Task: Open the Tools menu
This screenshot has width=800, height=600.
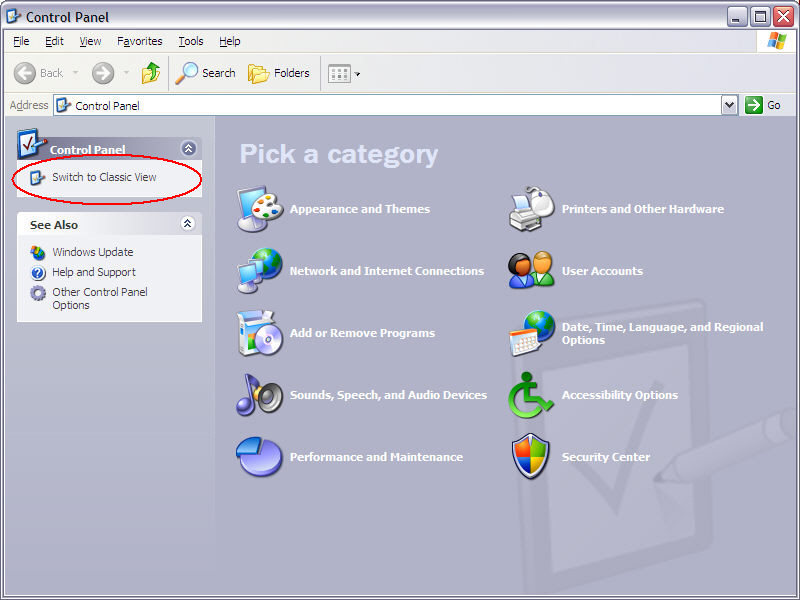Action: click(x=191, y=41)
